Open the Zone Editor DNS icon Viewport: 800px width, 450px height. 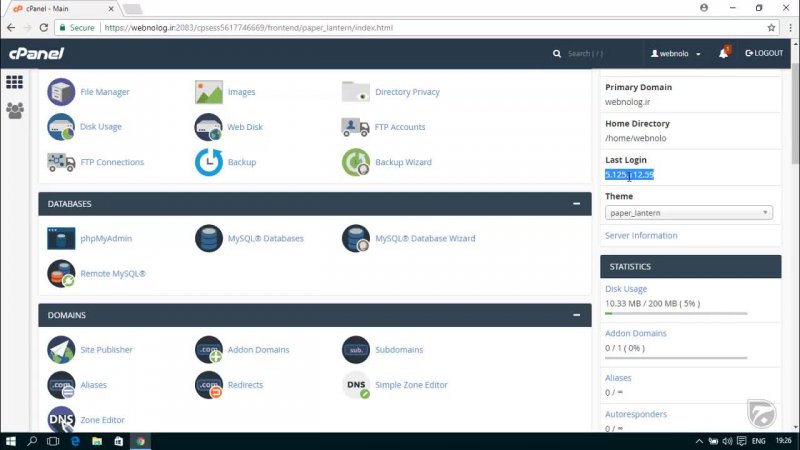61,420
